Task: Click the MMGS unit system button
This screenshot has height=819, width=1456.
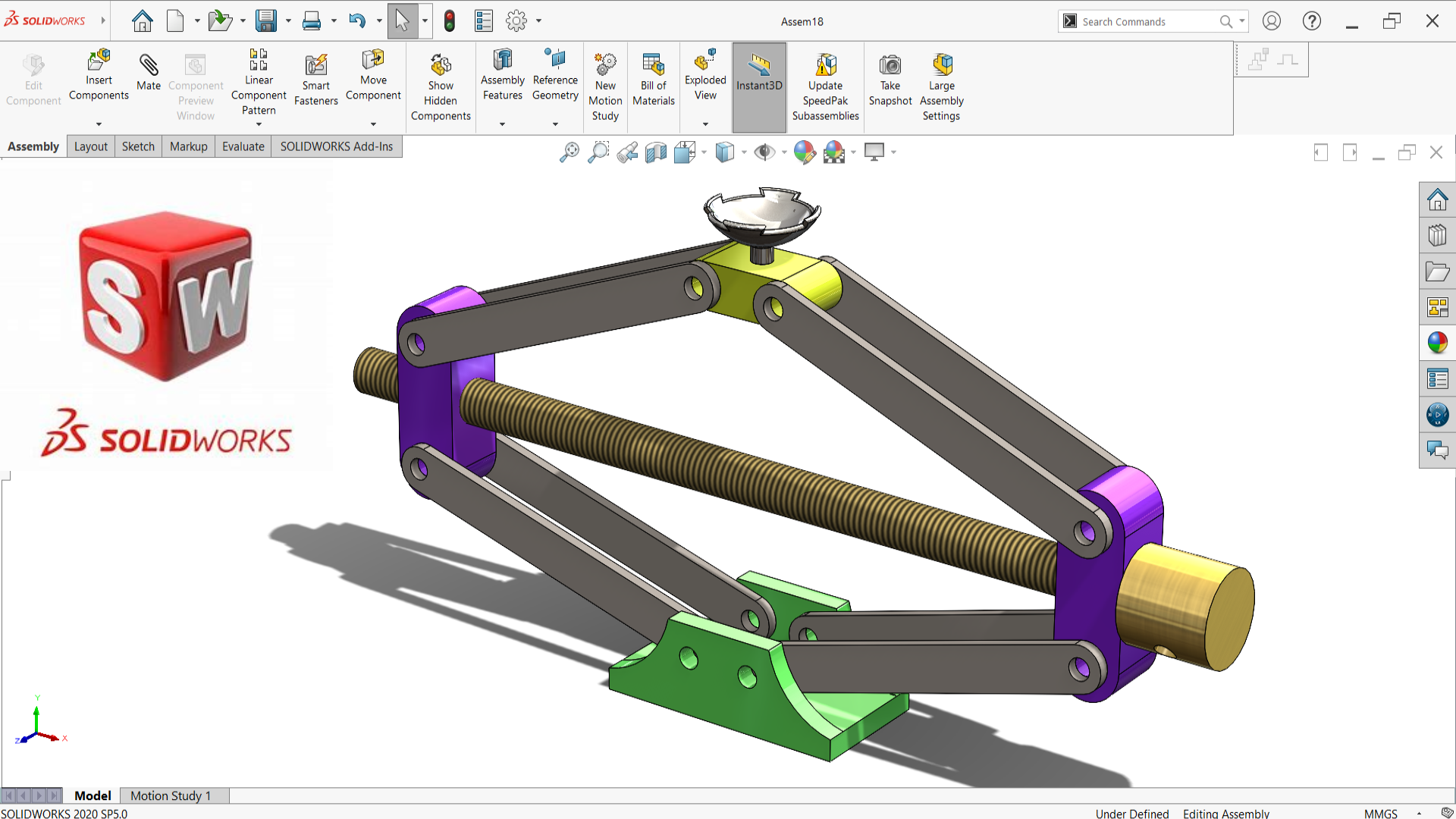Action: (1380, 813)
